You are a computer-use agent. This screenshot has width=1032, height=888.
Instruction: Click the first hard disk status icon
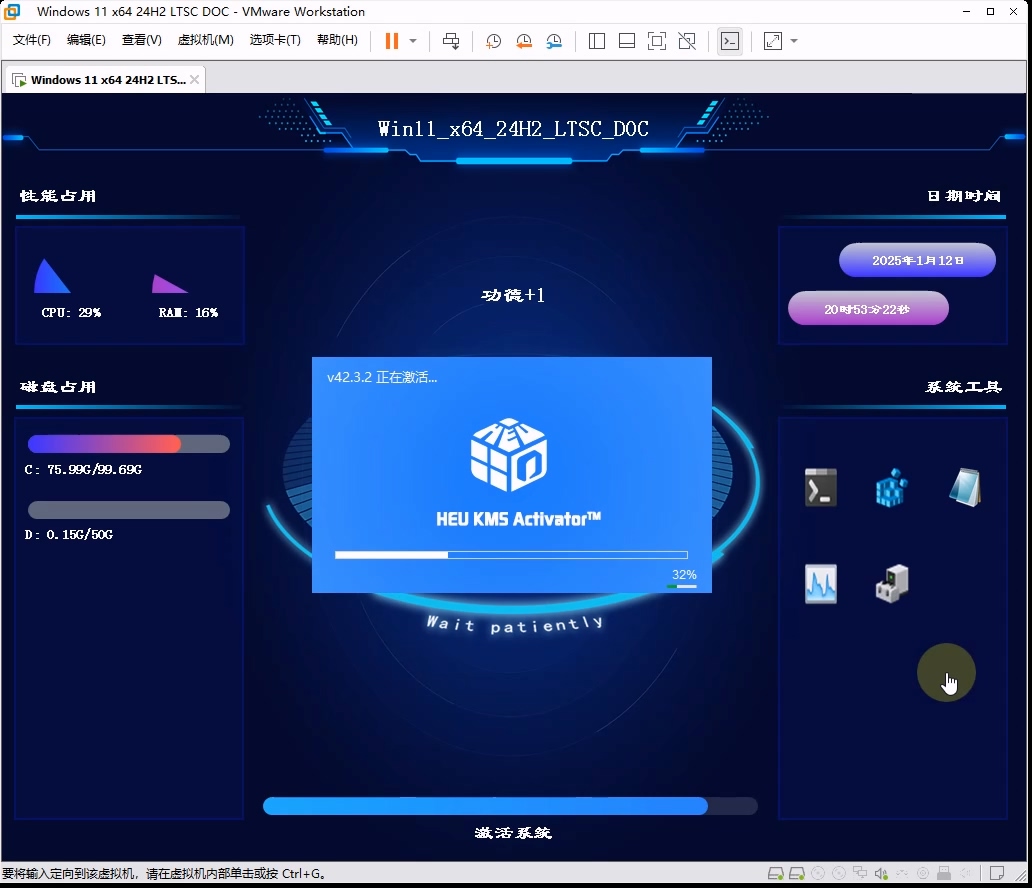(x=775, y=874)
